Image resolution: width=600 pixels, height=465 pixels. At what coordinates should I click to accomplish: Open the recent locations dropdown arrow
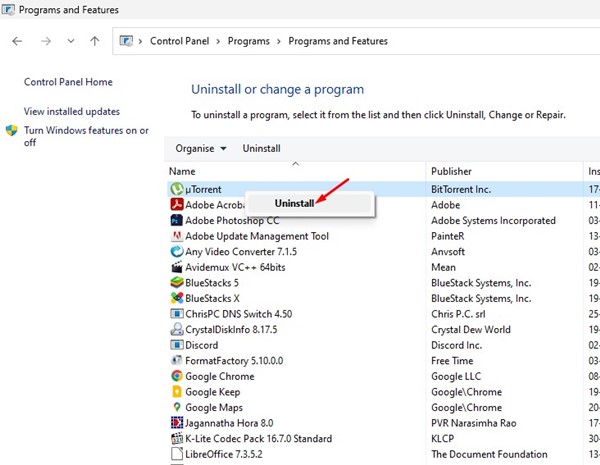[x=71, y=41]
